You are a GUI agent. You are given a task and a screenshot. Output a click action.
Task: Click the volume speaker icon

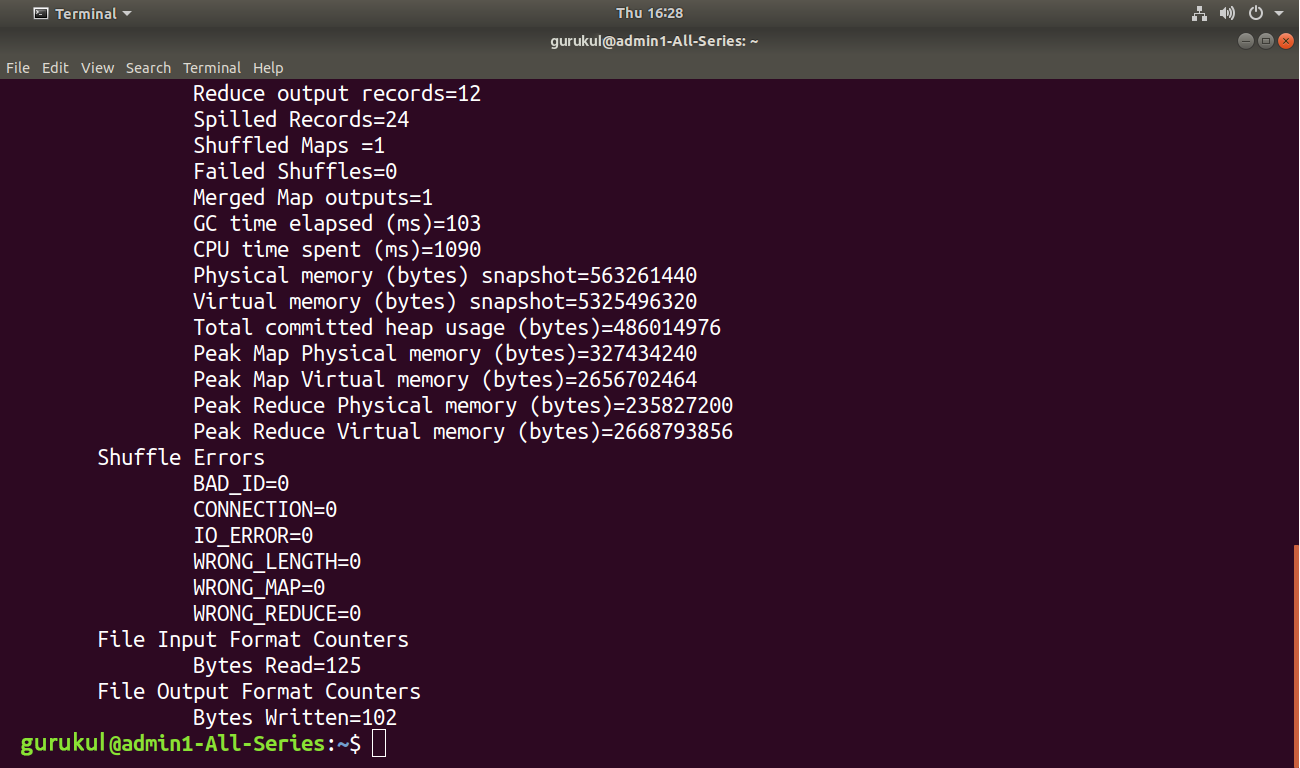point(1227,14)
